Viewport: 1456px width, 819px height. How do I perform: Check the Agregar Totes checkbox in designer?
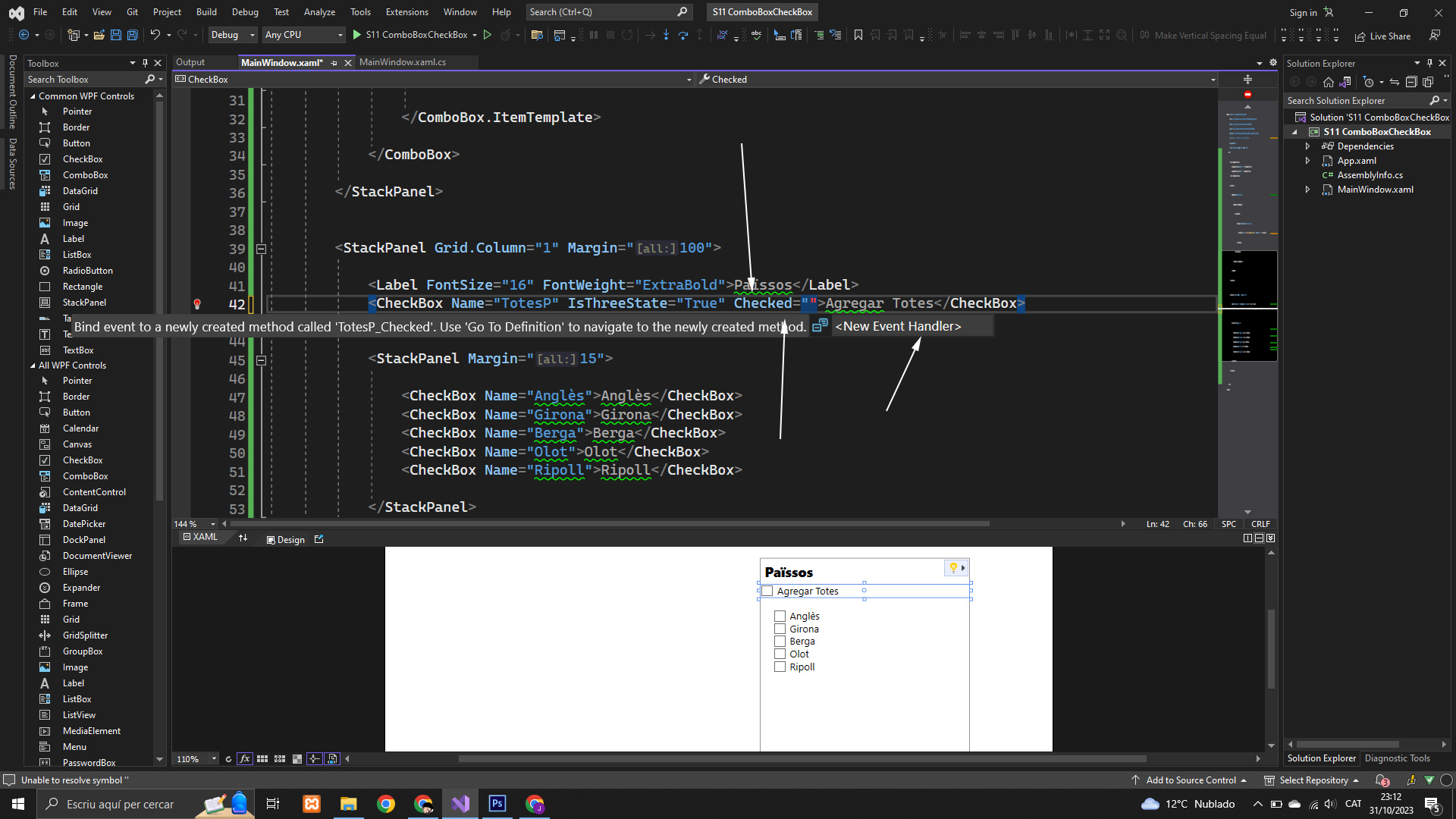point(767,591)
